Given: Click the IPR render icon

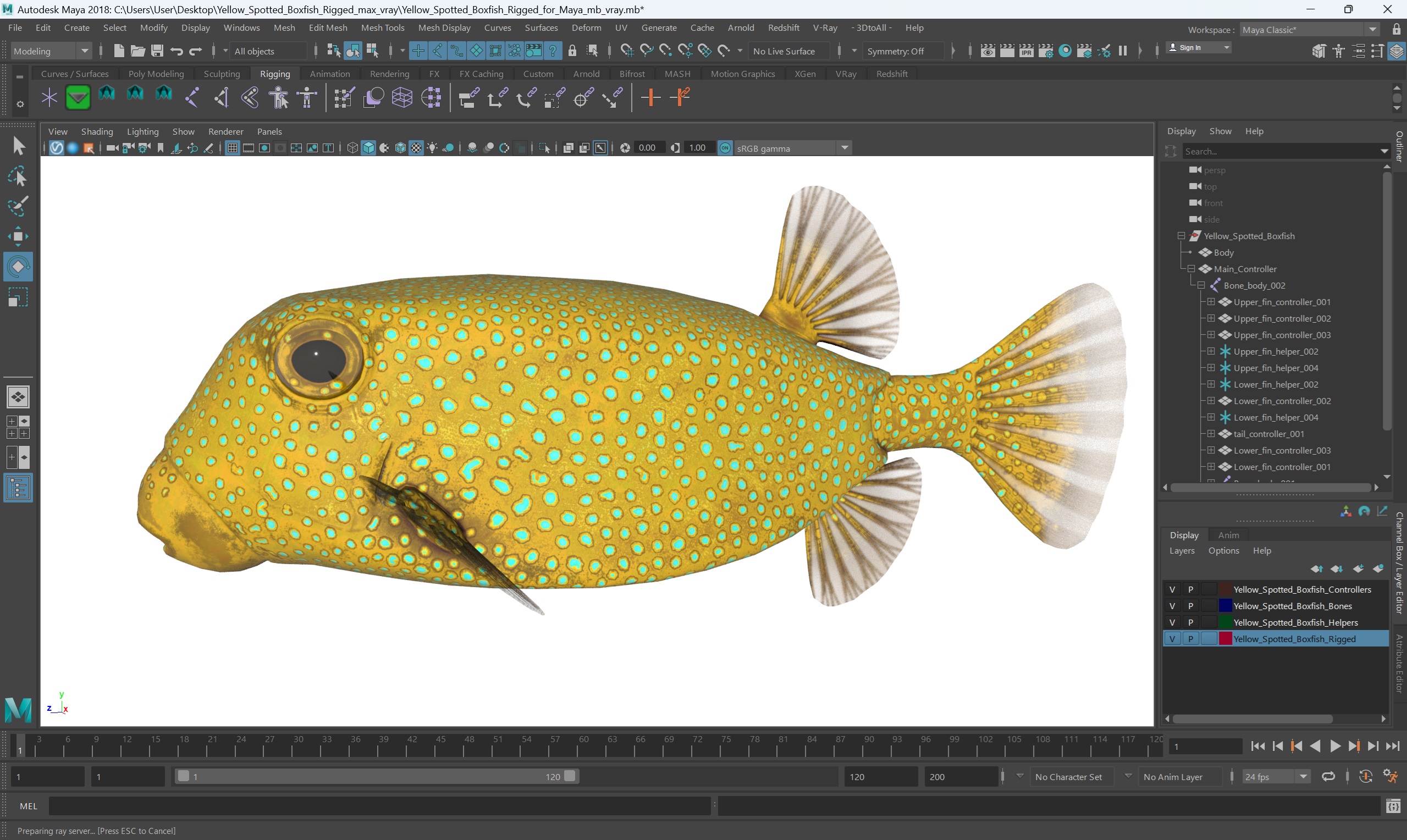Looking at the screenshot, I should (1026, 51).
